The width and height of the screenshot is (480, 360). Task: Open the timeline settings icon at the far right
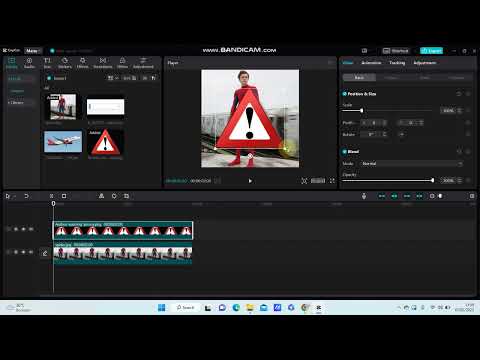point(472,196)
